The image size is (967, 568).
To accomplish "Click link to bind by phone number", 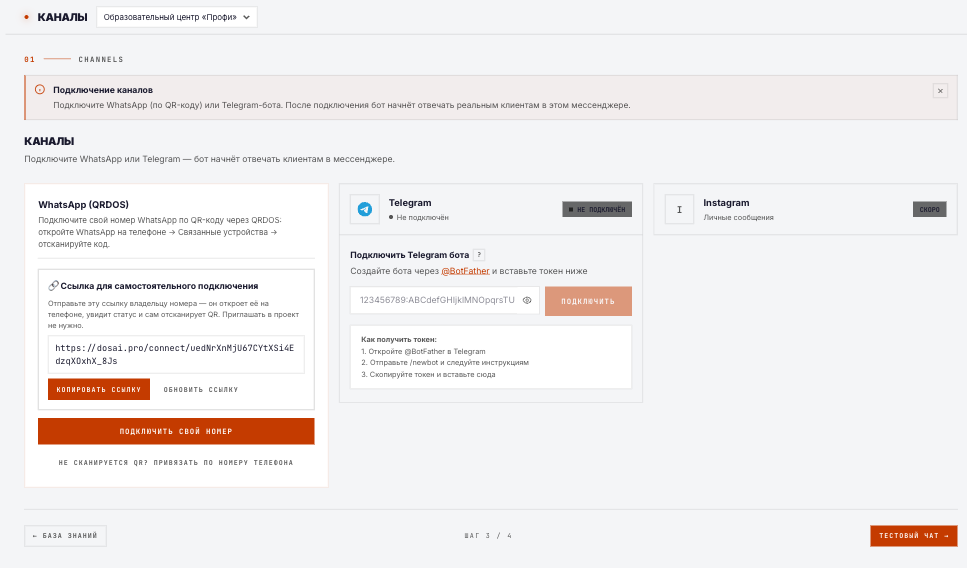I will (x=176, y=463).
